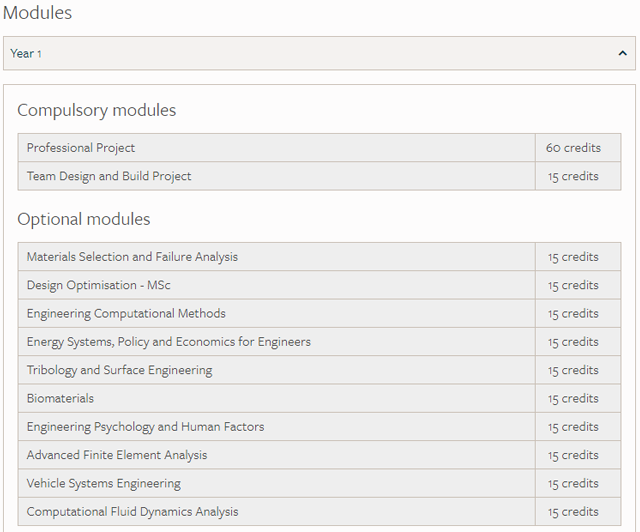Select Advanced Finite Element Analysis
Screen dimensions: 640x532
pos(117,455)
